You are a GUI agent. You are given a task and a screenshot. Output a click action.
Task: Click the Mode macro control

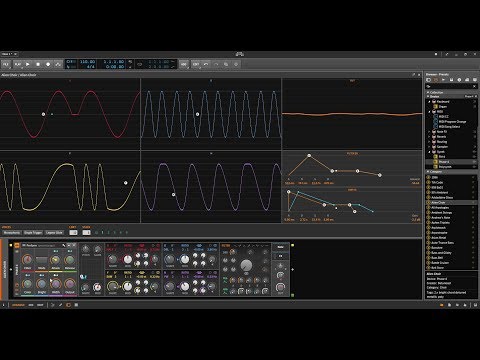point(41,260)
